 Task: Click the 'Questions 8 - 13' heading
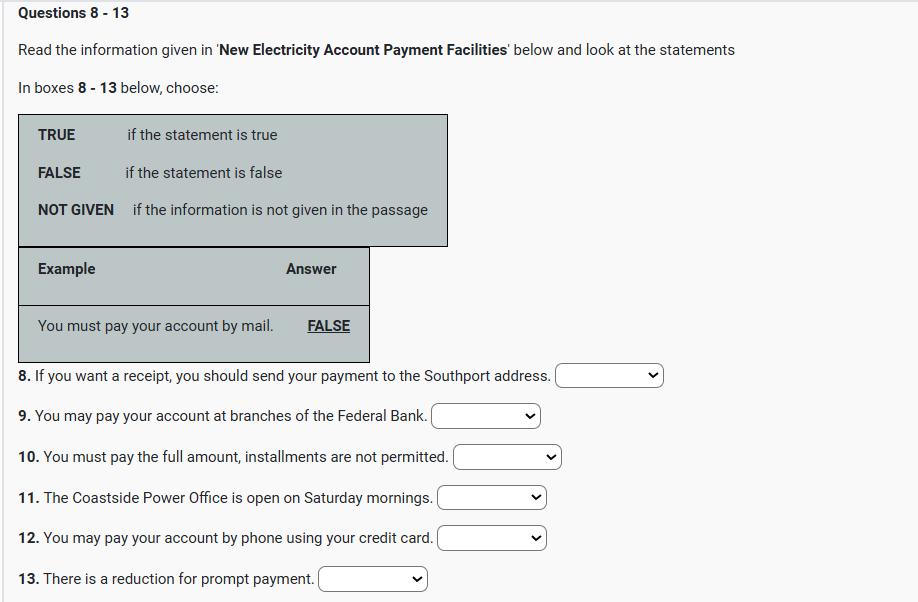73,13
